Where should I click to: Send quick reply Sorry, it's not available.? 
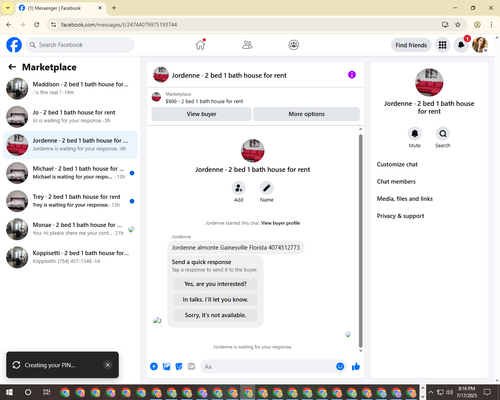[x=215, y=315]
